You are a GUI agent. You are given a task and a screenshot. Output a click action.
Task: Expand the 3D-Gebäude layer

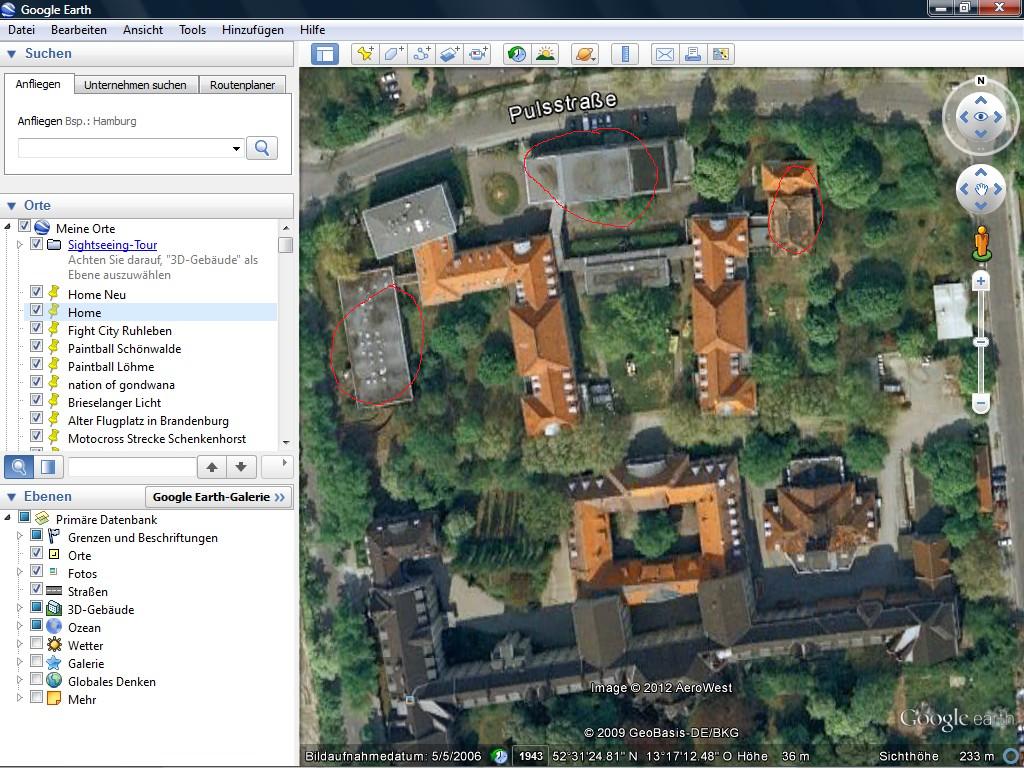20,607
